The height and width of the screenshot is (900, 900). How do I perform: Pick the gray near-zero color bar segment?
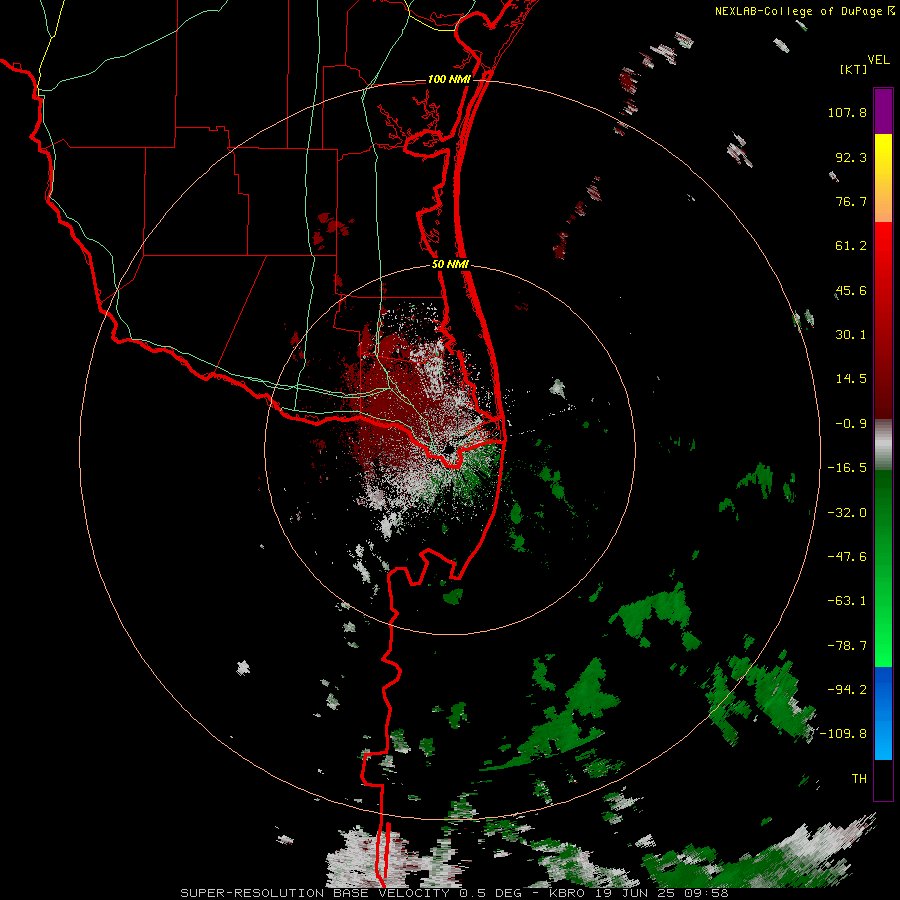tap(883, 443)
